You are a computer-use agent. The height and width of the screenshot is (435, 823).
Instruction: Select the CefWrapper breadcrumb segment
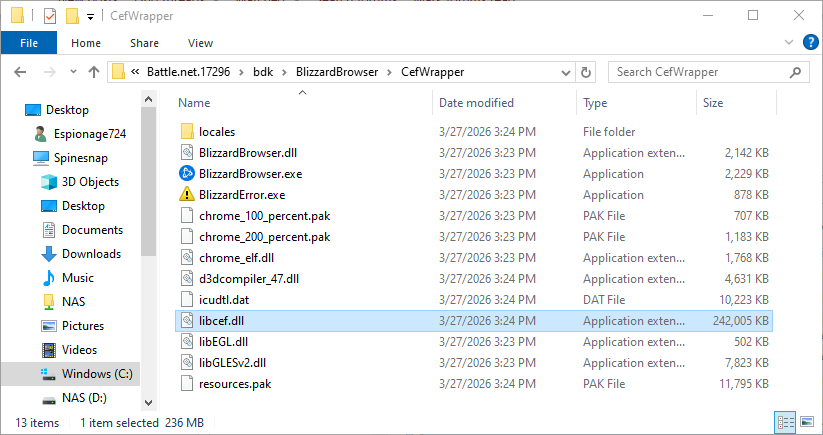click(432, 72)
